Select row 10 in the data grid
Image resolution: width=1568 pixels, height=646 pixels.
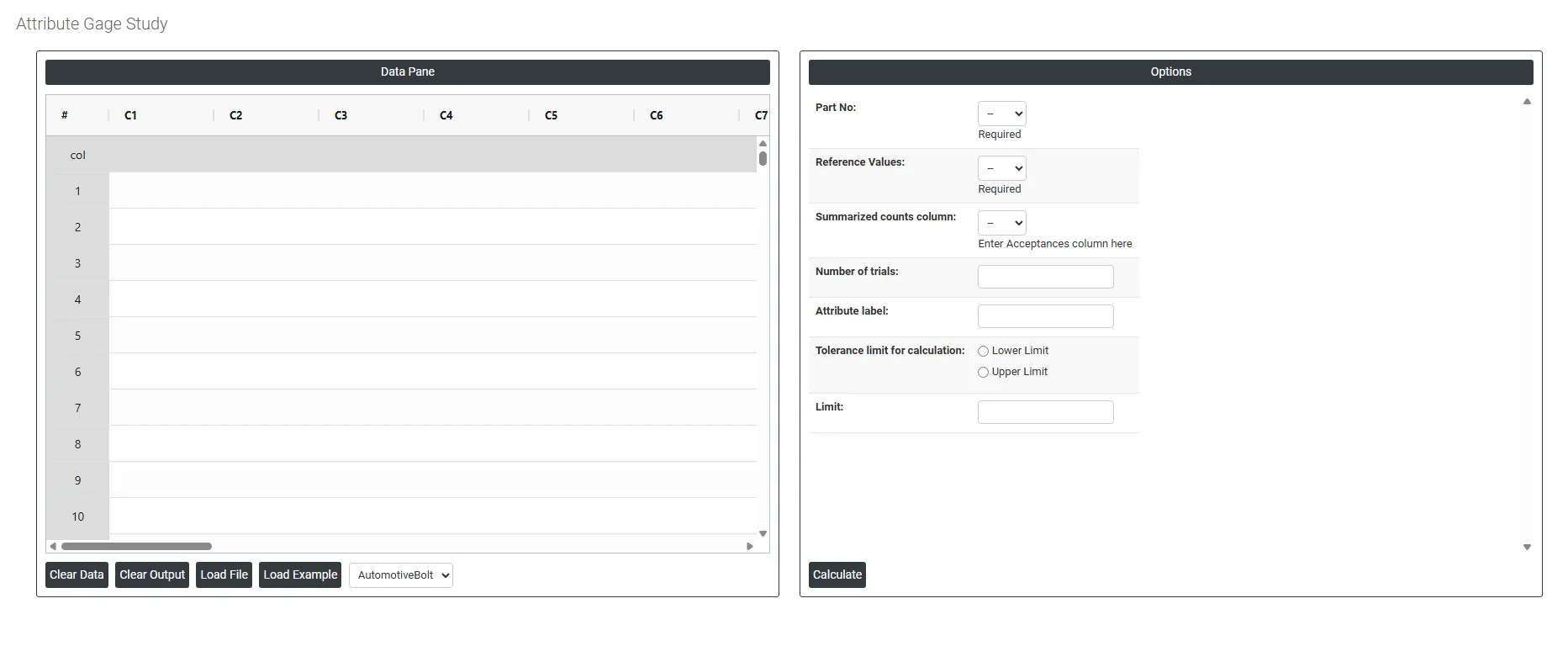click(77, 516)
